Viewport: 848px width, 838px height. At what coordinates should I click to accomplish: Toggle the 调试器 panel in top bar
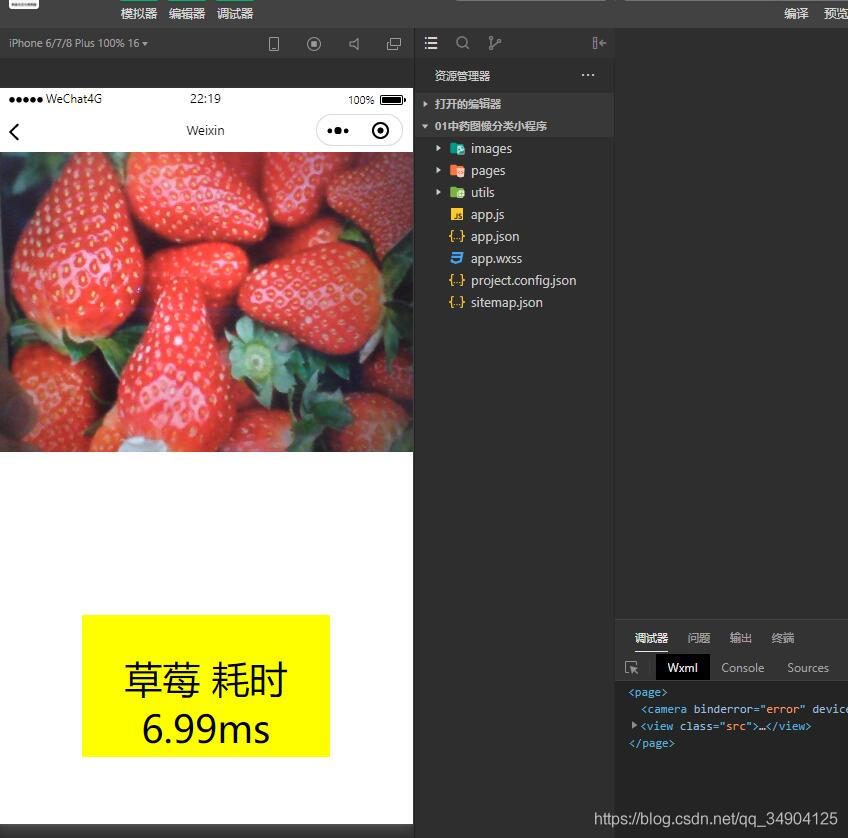(x=235, y=14)
